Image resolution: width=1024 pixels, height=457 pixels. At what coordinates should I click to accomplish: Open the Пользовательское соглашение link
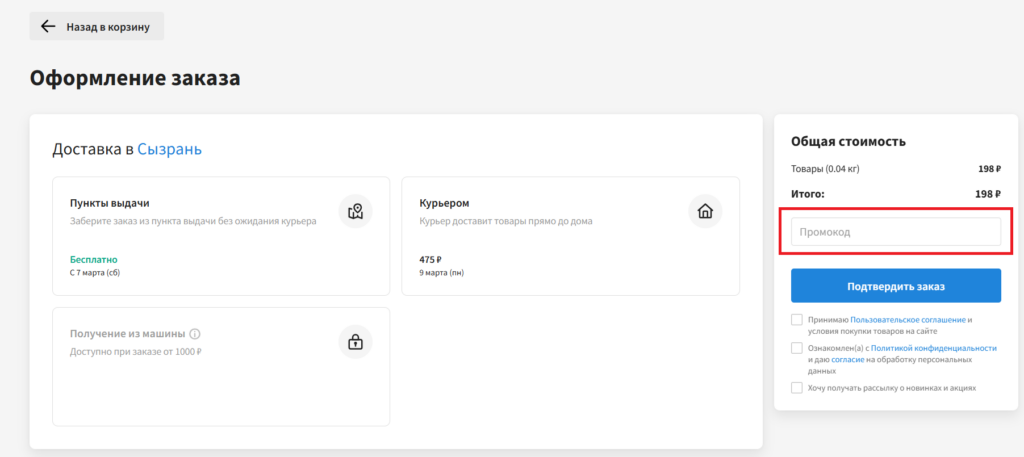tap(908, 320)
